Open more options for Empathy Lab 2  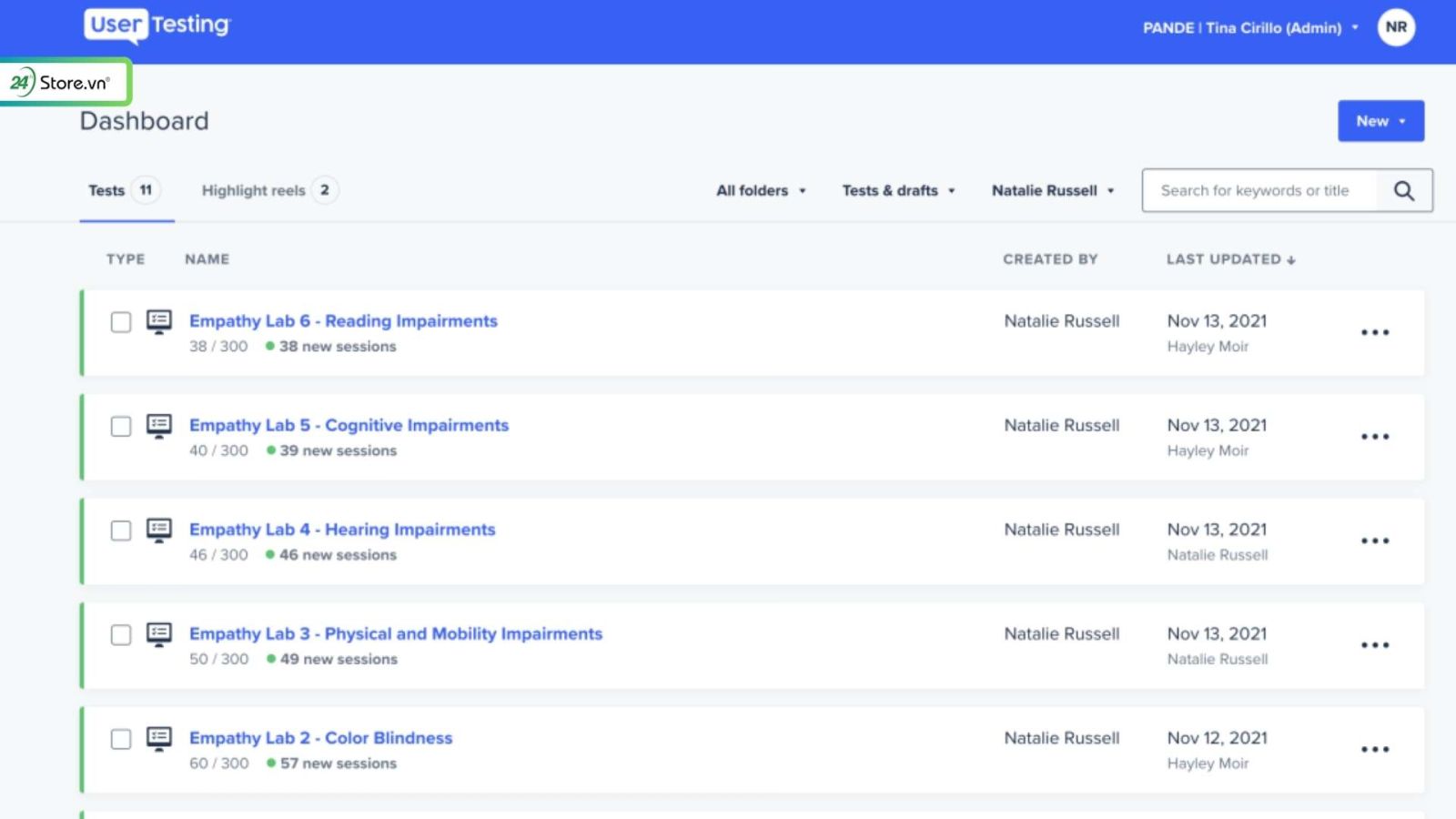pos(1375,749)
